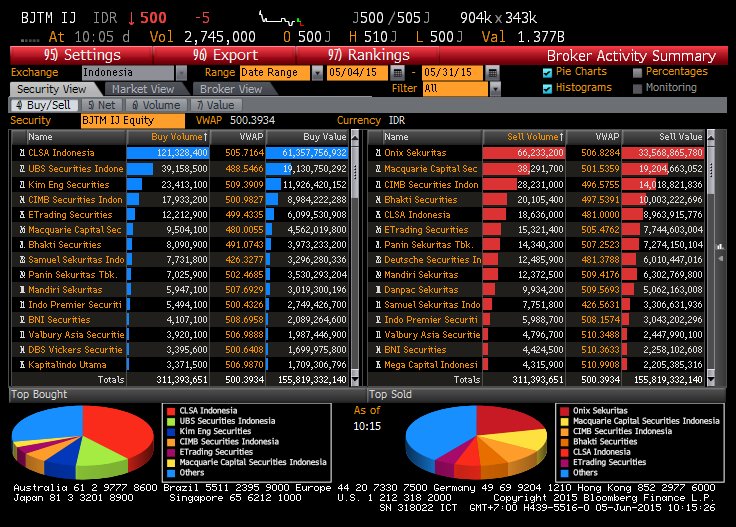Toggle the Histograms checkbox
This screenshot has width=736, height=527.
coord(547,88)
